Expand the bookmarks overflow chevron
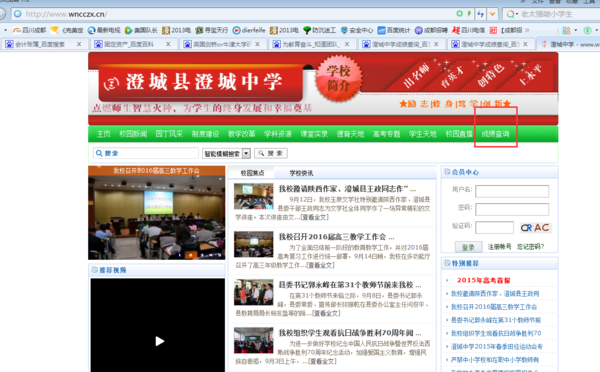Image resolution: width=600 pixels, height=372 pixels. (x=527, y=30)
